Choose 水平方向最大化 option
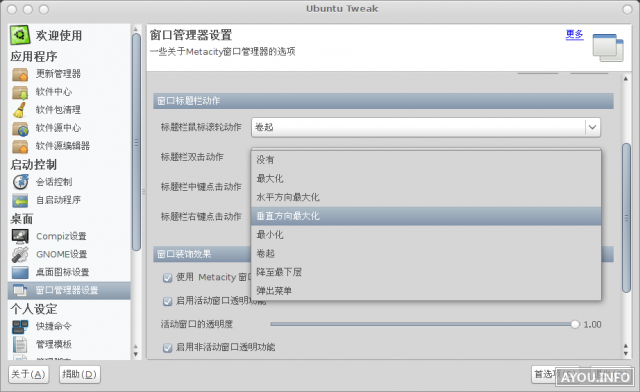Screen dimensions: 640x392 (426, 197)
